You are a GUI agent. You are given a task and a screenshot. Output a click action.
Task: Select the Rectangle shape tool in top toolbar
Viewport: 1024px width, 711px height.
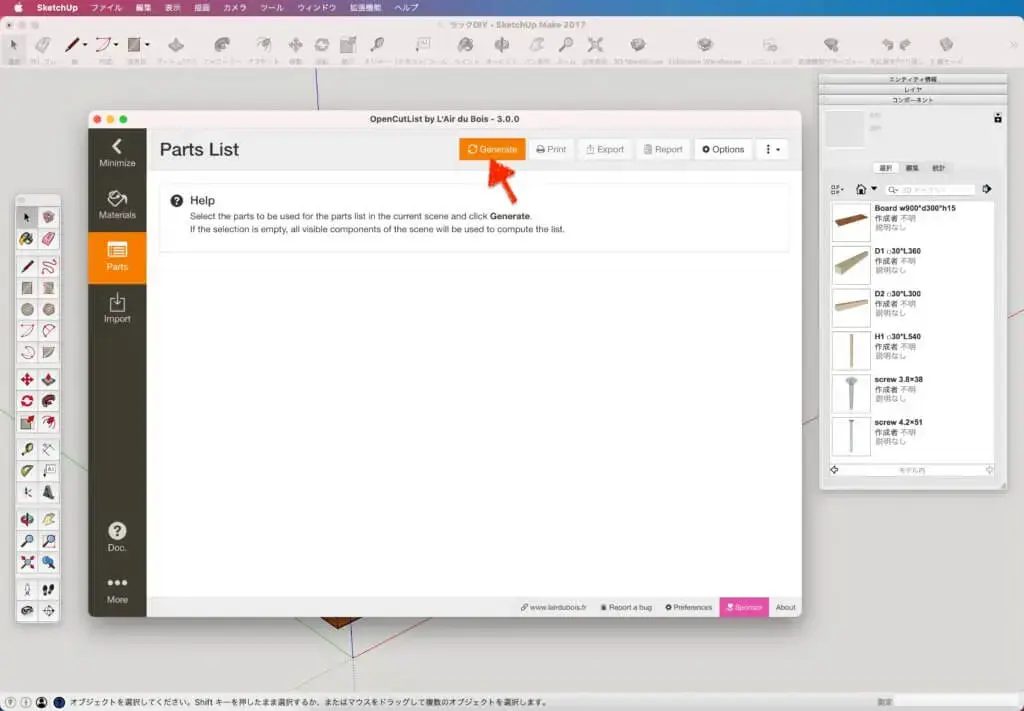pyautogui.click(x=134, y=45)
